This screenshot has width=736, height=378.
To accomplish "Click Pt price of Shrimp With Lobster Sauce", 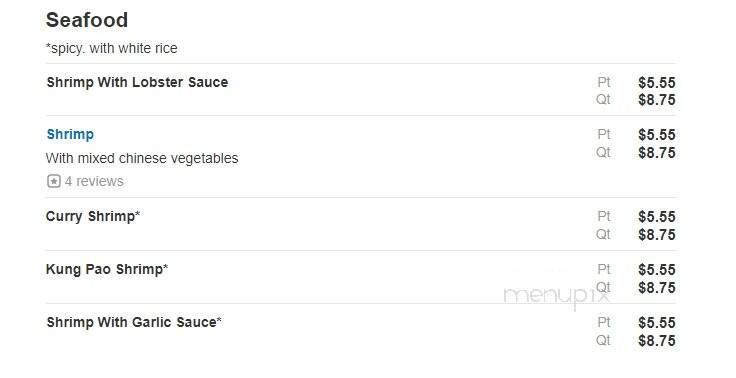I will coord(656,83).
